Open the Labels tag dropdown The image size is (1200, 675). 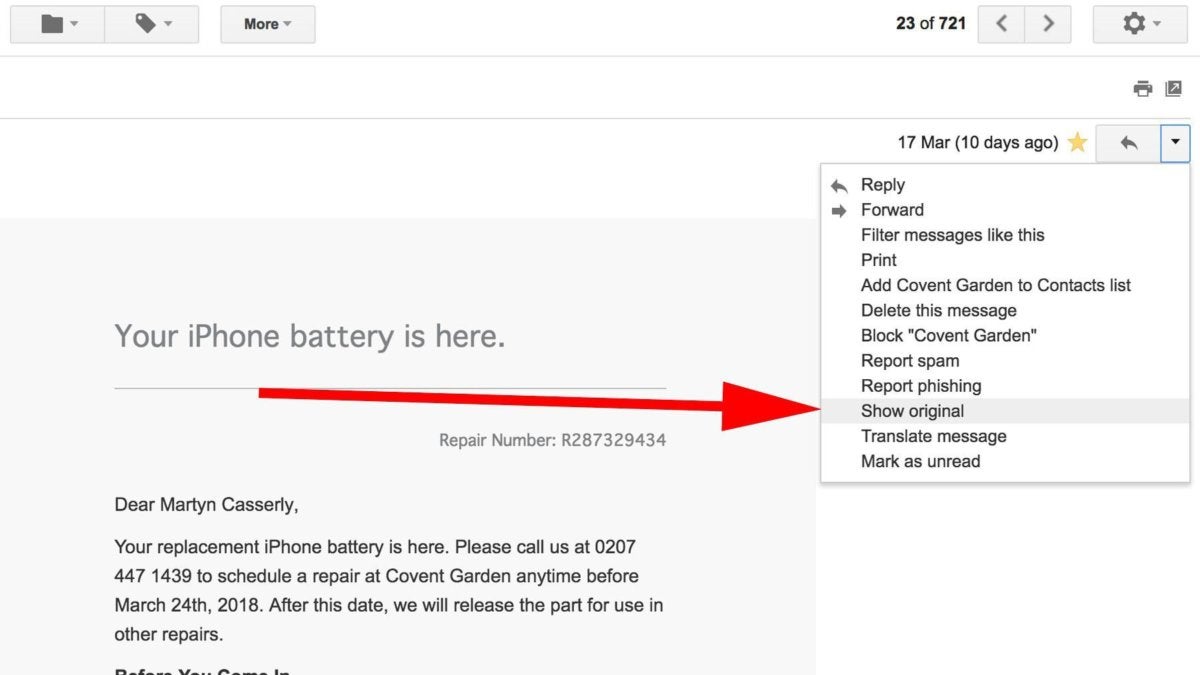152,24
